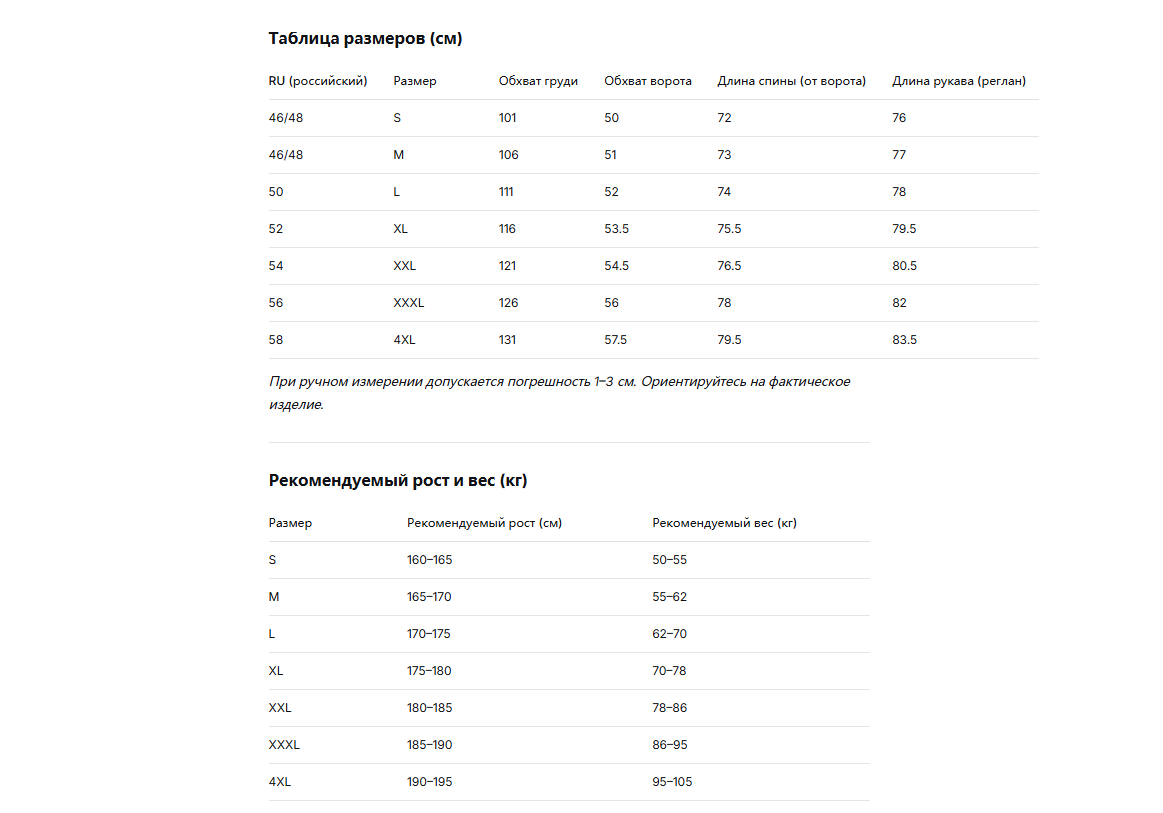
Task: Click the 'Рекомендуемый вес (кг)' column header
Action: [x=725, y=523]
